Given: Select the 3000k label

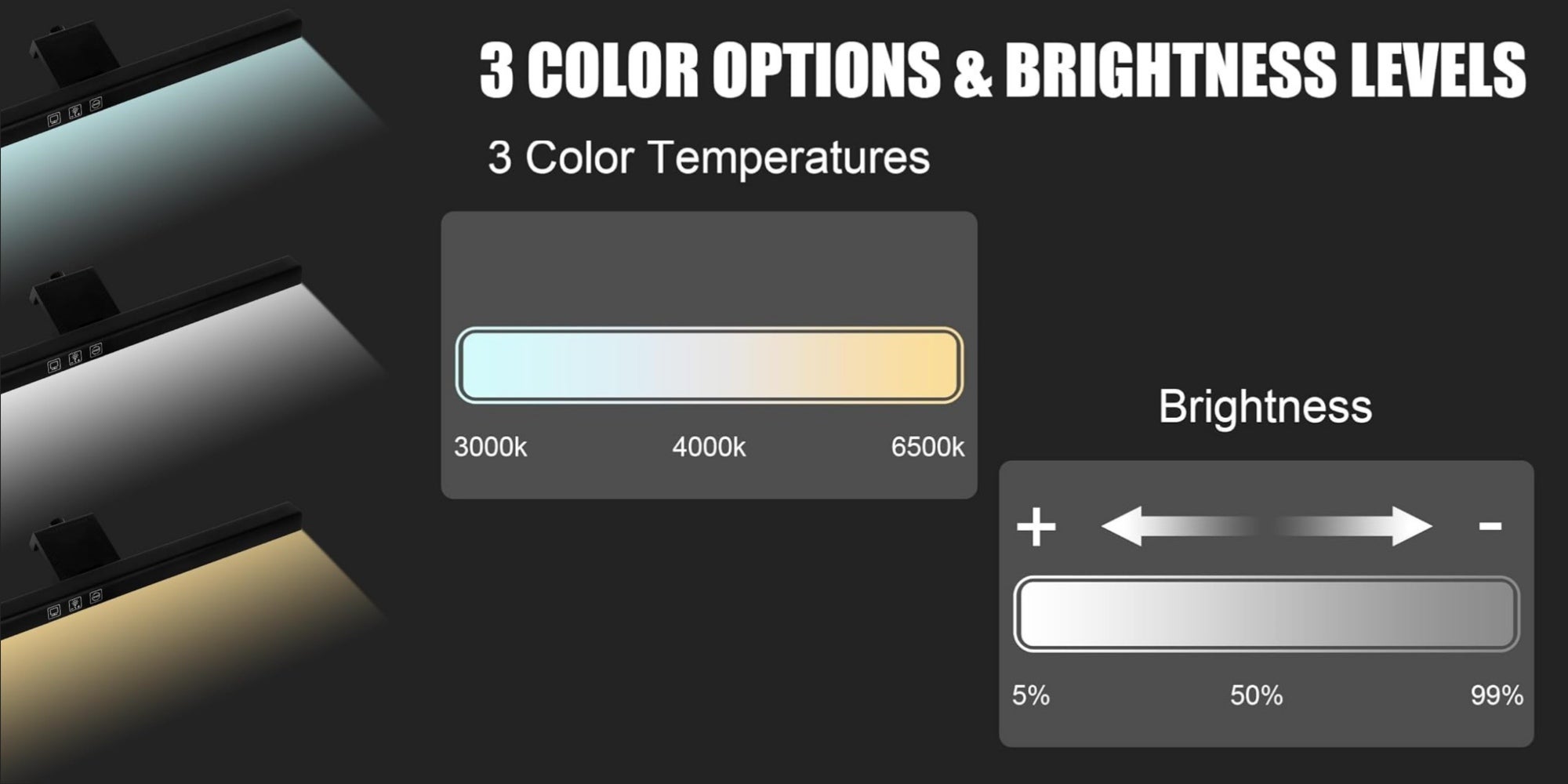Looking at the screenshot, I should pos(491,447).
